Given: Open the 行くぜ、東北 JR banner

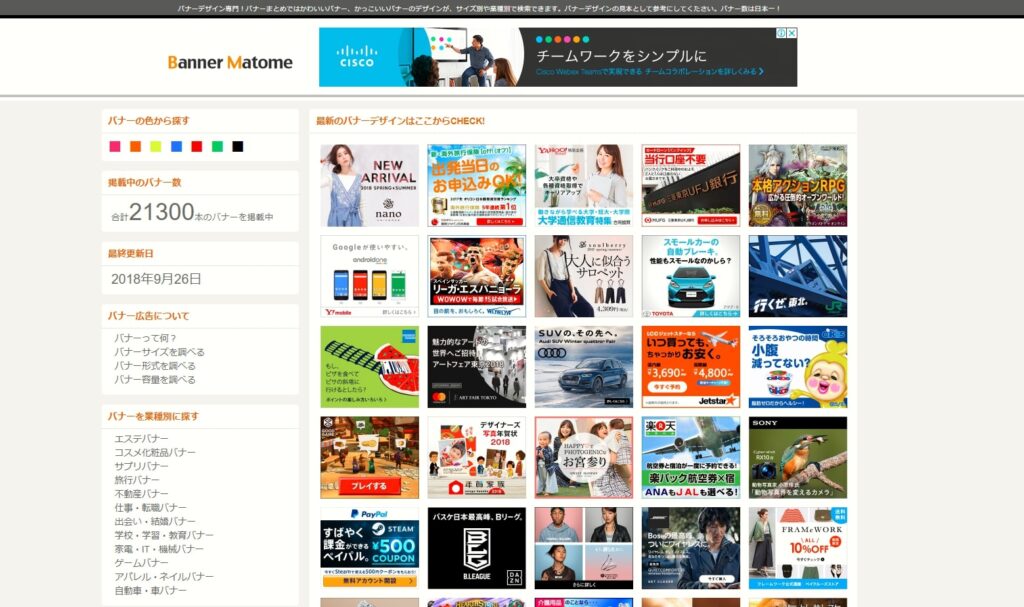Looking at the screenshot, I should [798, 276].
